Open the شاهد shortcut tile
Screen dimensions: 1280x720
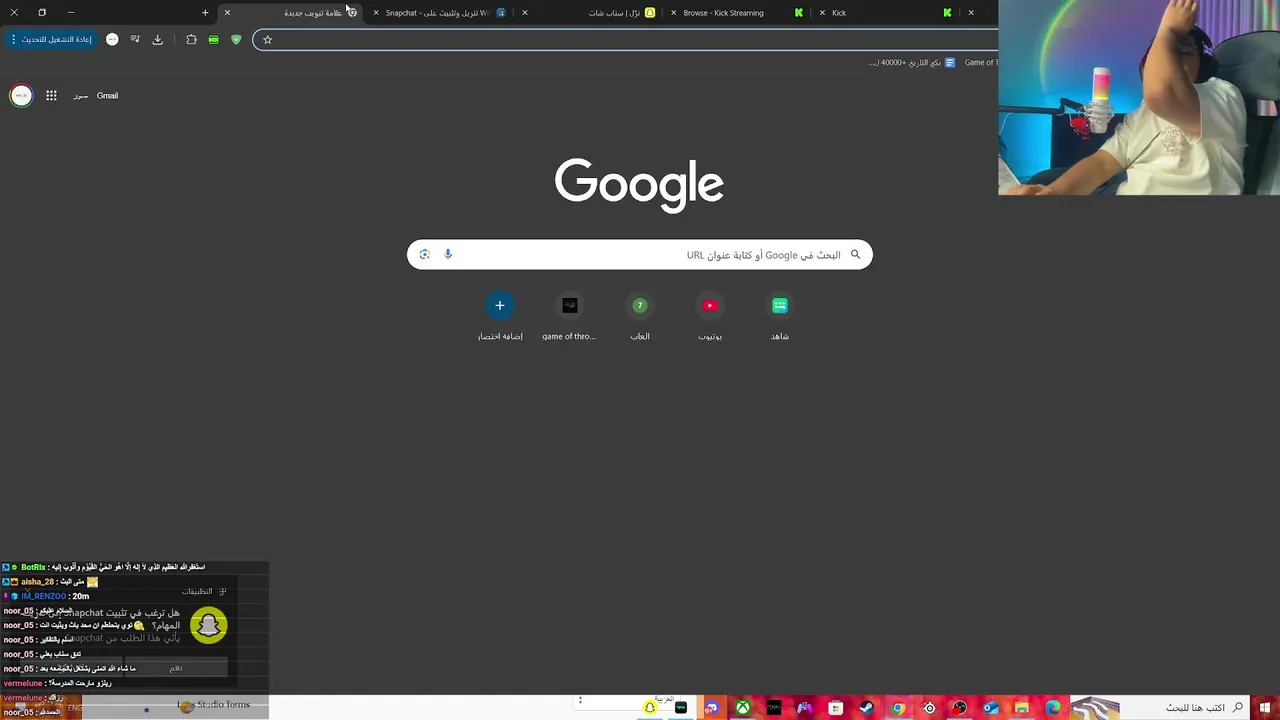pyautogui.click(x=780, y=316)
